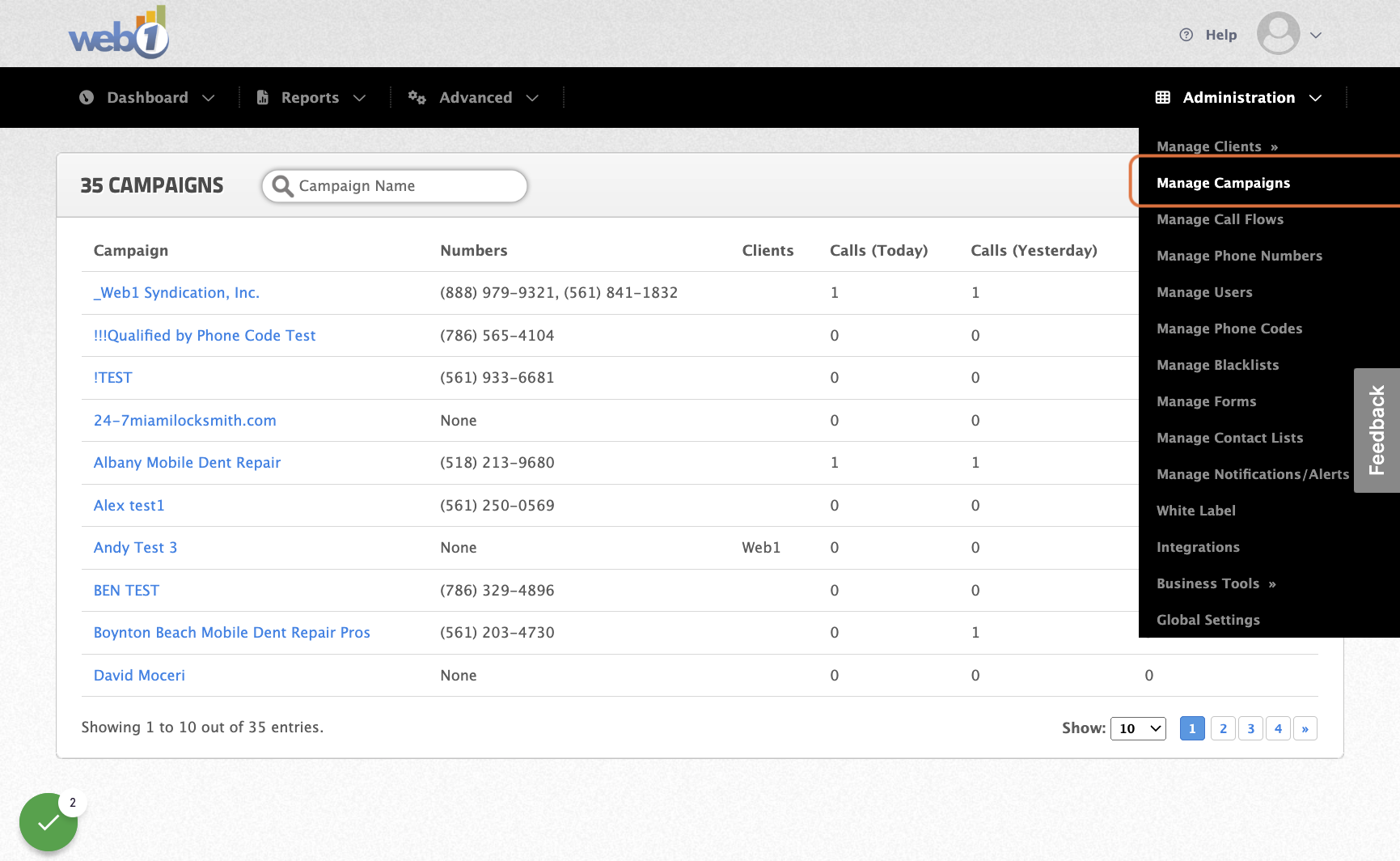Select White Label menu item

1195,511
